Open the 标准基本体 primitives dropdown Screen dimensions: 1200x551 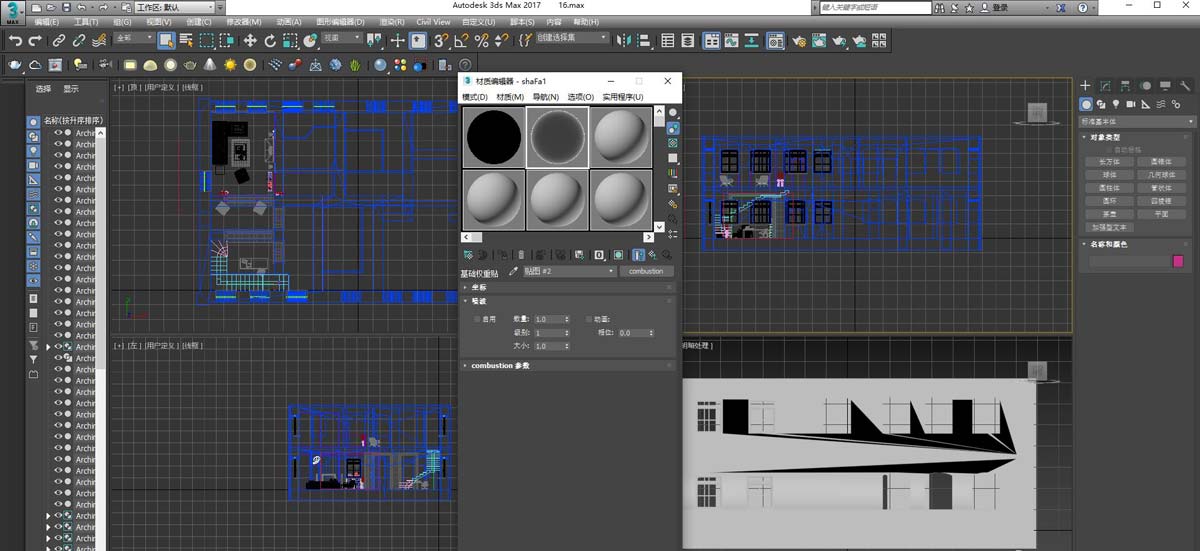coord(1138,121)
